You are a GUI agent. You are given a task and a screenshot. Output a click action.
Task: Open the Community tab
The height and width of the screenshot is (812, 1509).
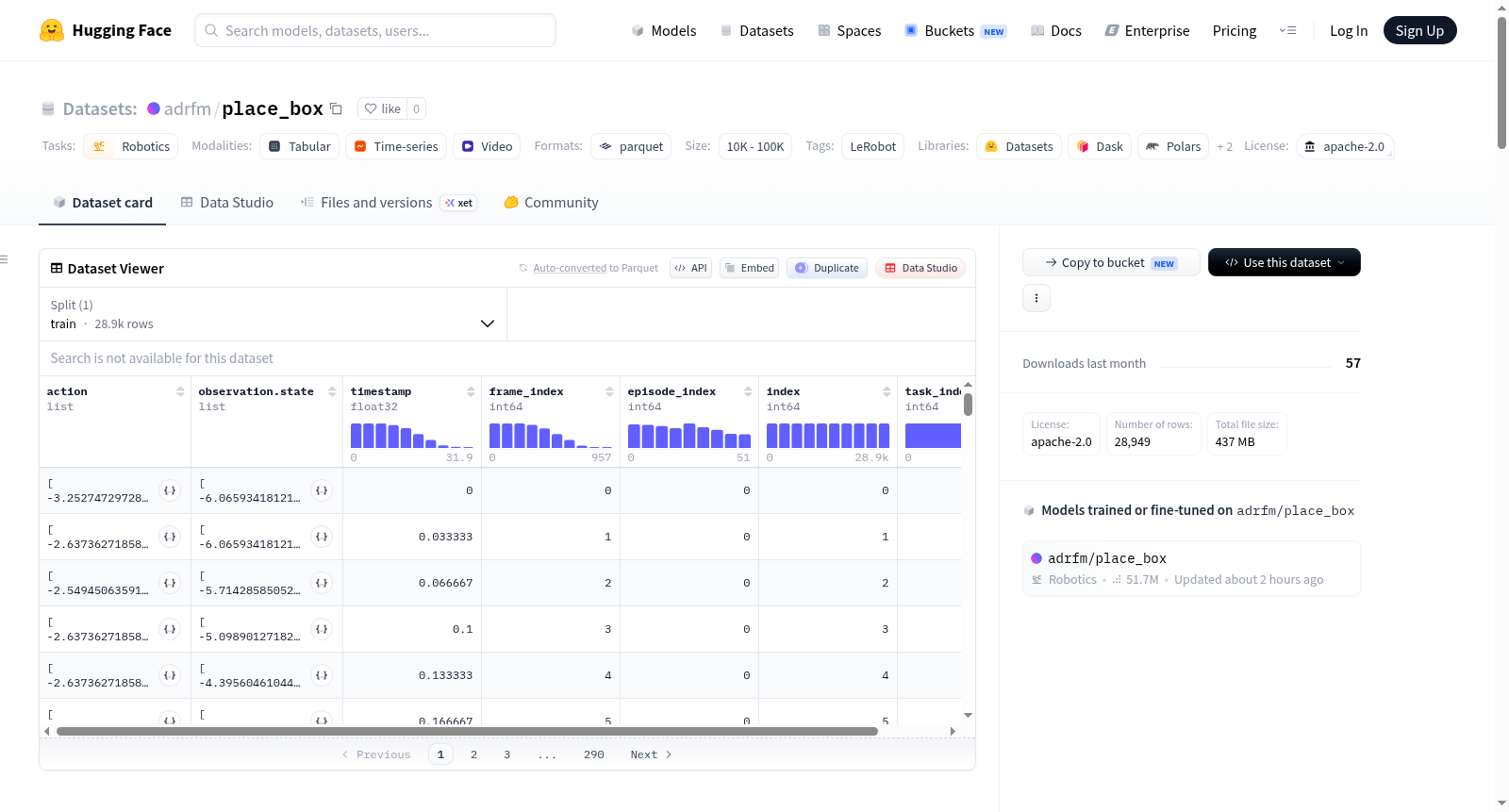point(551,203)
